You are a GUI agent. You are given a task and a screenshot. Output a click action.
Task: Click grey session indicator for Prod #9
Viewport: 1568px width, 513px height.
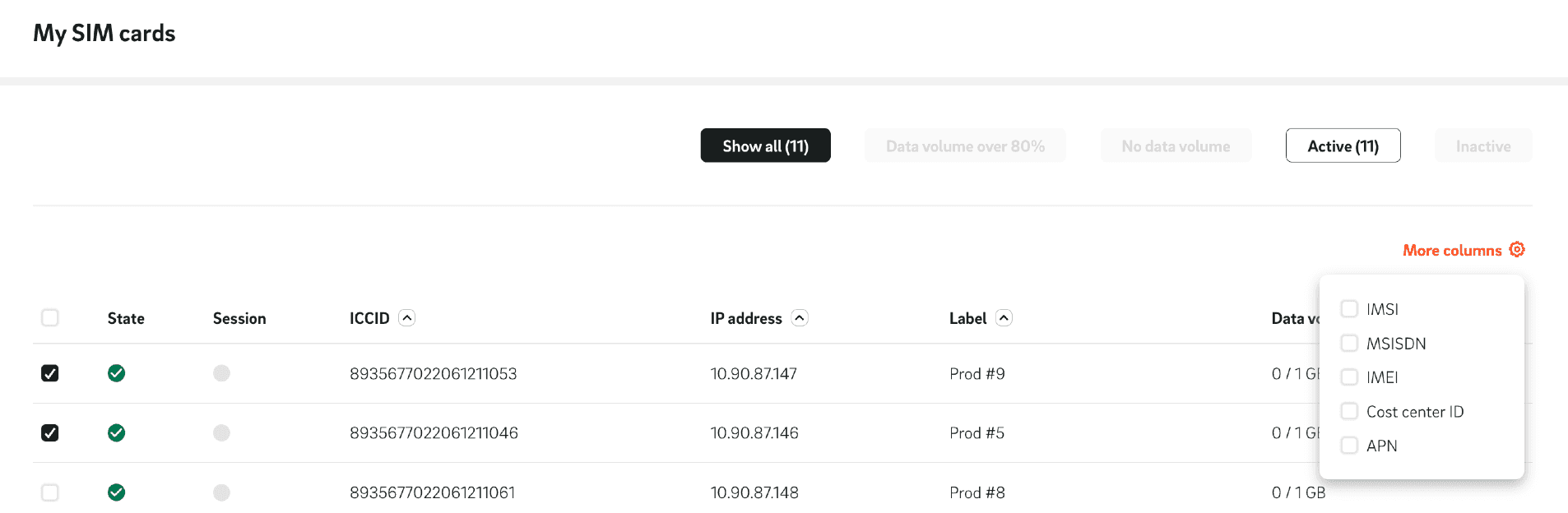click(221, 373)
